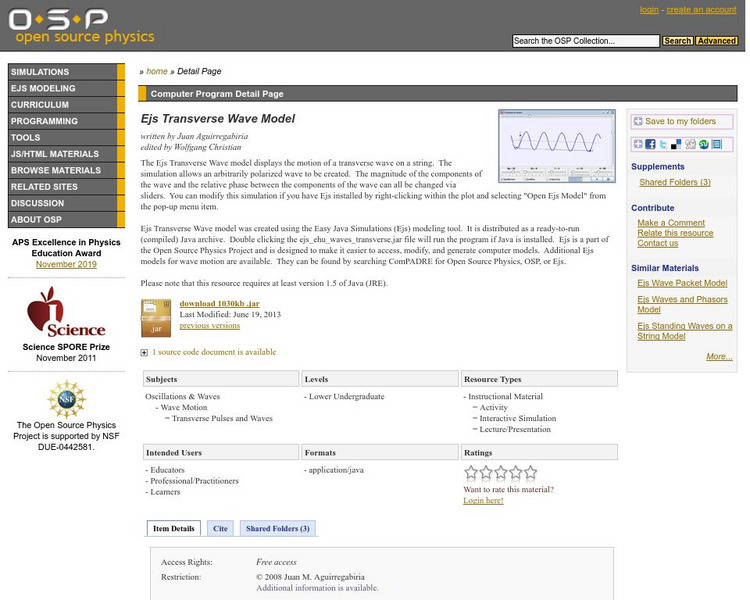Click Login here! to rate
Screen dimensions: 750x600
[x=483, y=500]
